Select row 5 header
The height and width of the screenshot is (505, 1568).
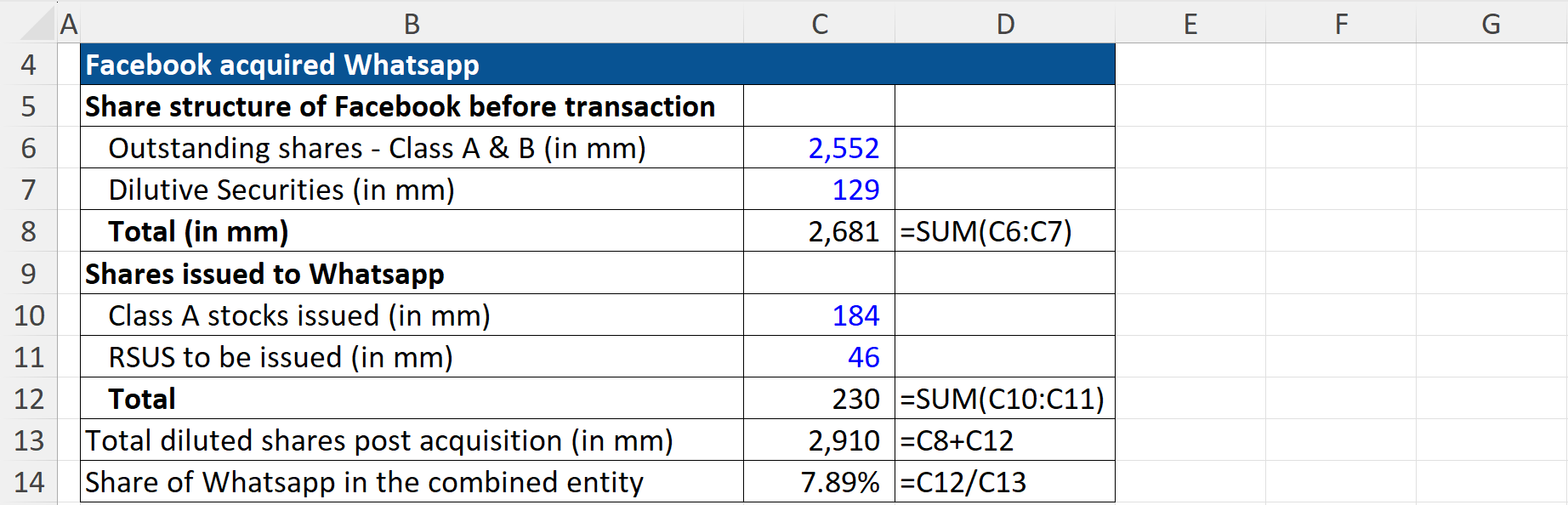point(28,106)
